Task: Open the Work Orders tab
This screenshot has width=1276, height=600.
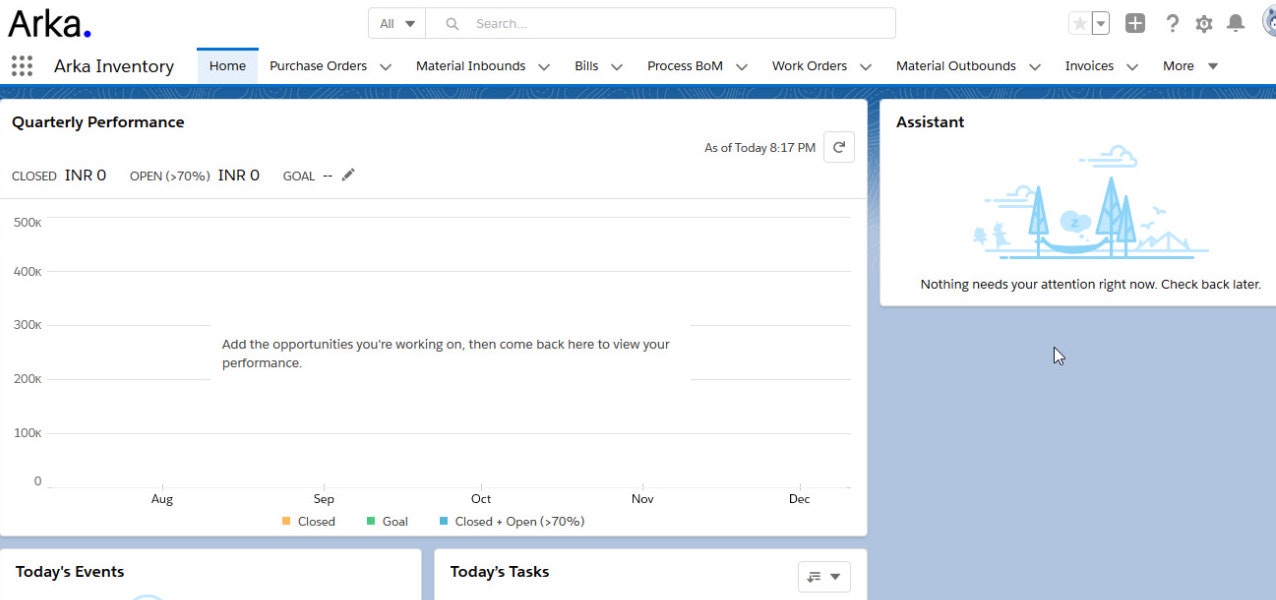Action: pos(810,66)
